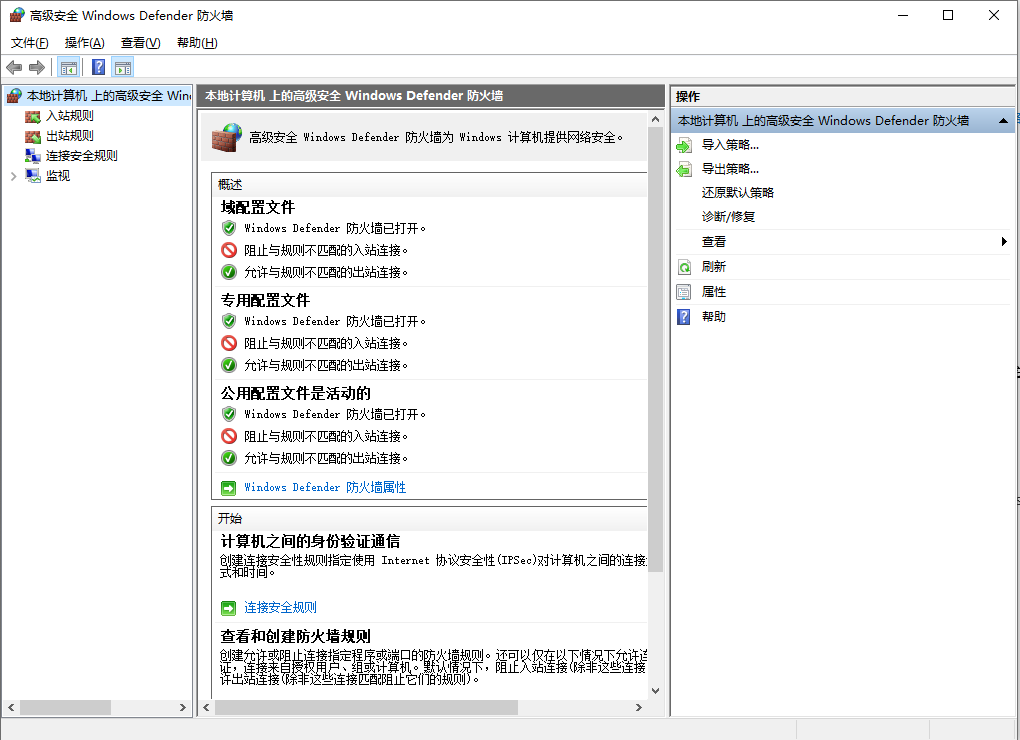Click the app icon in the title bar
Image resolution: width=1020 pixels, height=740 pixels.
coord(18,15)
